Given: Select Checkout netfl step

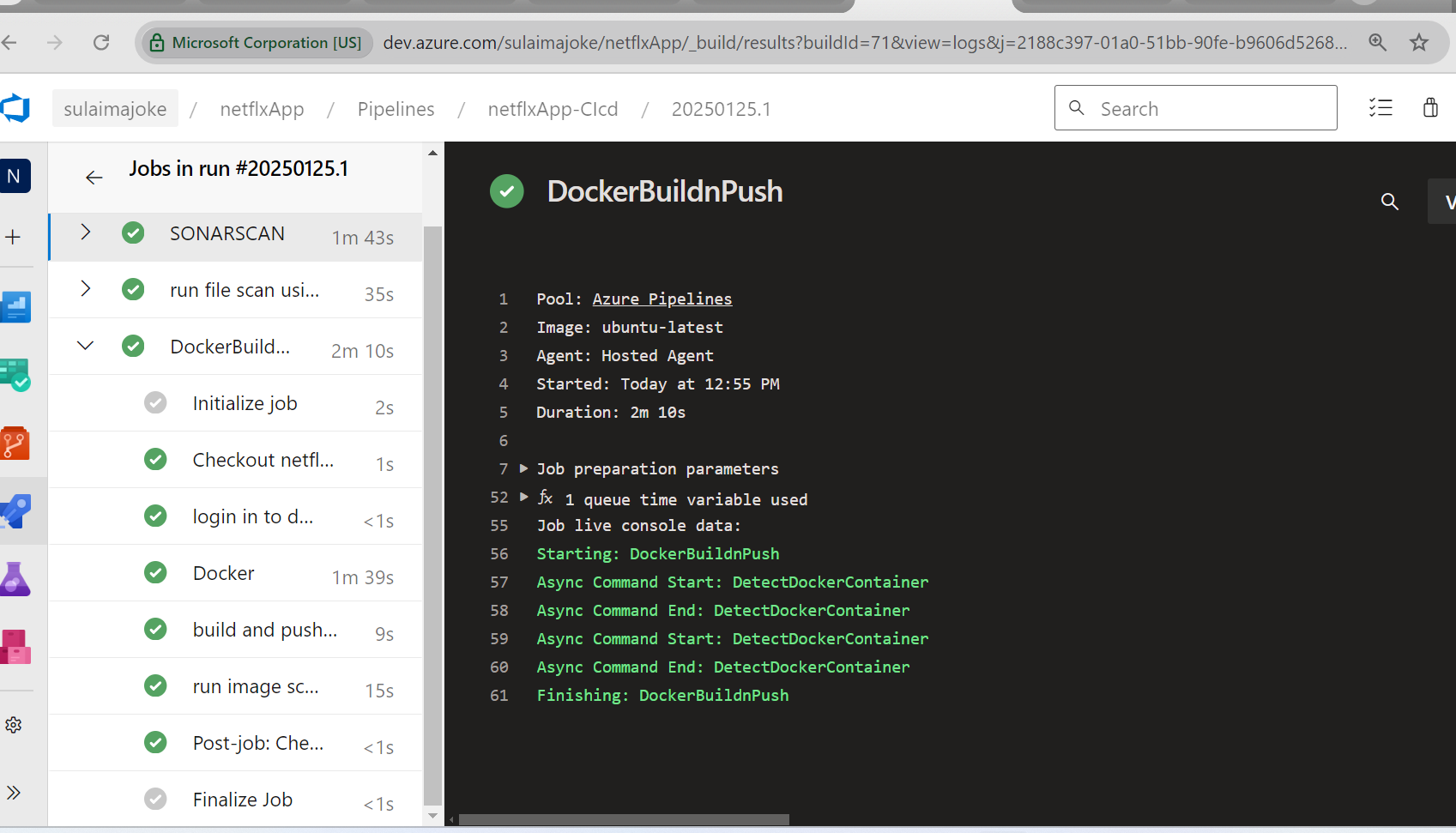Looking at the screenshot, I should click(236, 460).
